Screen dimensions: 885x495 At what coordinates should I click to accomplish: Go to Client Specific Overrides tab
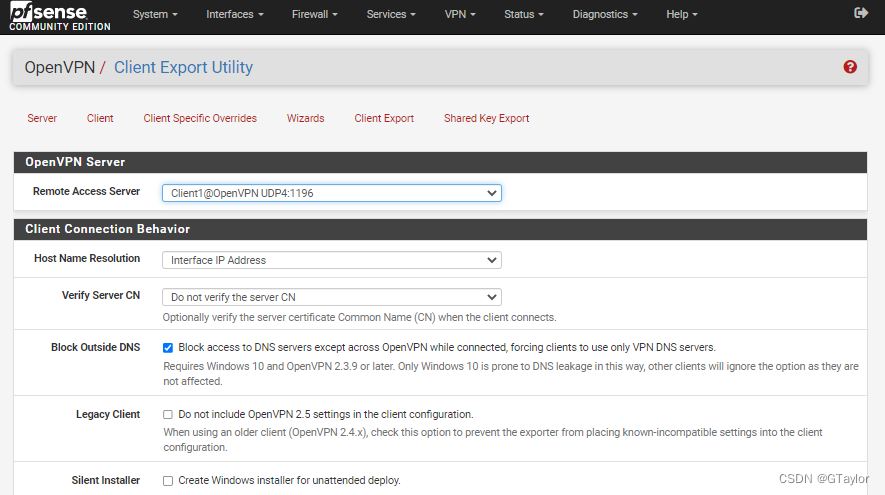coord(200,118)
